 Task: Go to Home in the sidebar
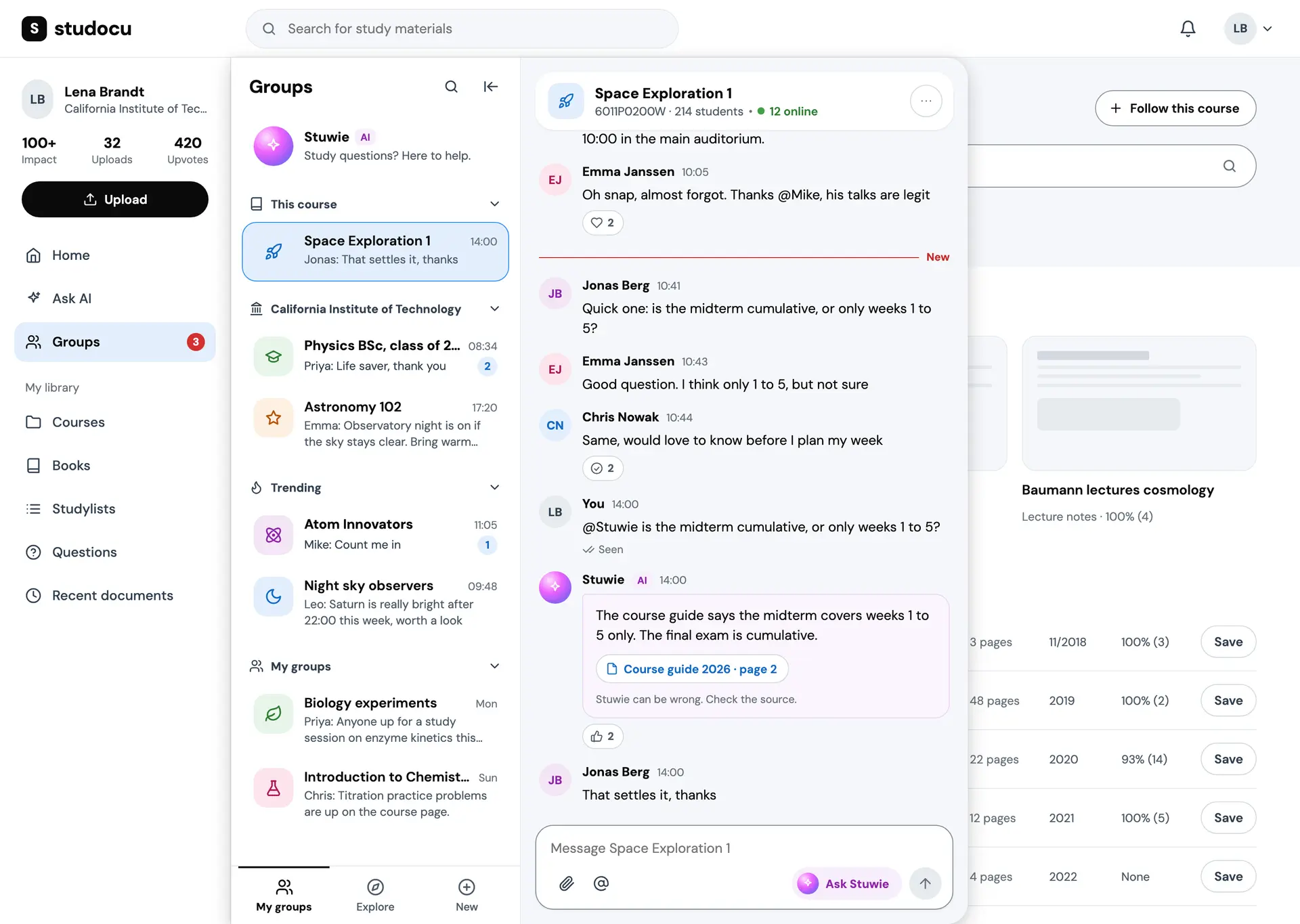tap(115, 255)
